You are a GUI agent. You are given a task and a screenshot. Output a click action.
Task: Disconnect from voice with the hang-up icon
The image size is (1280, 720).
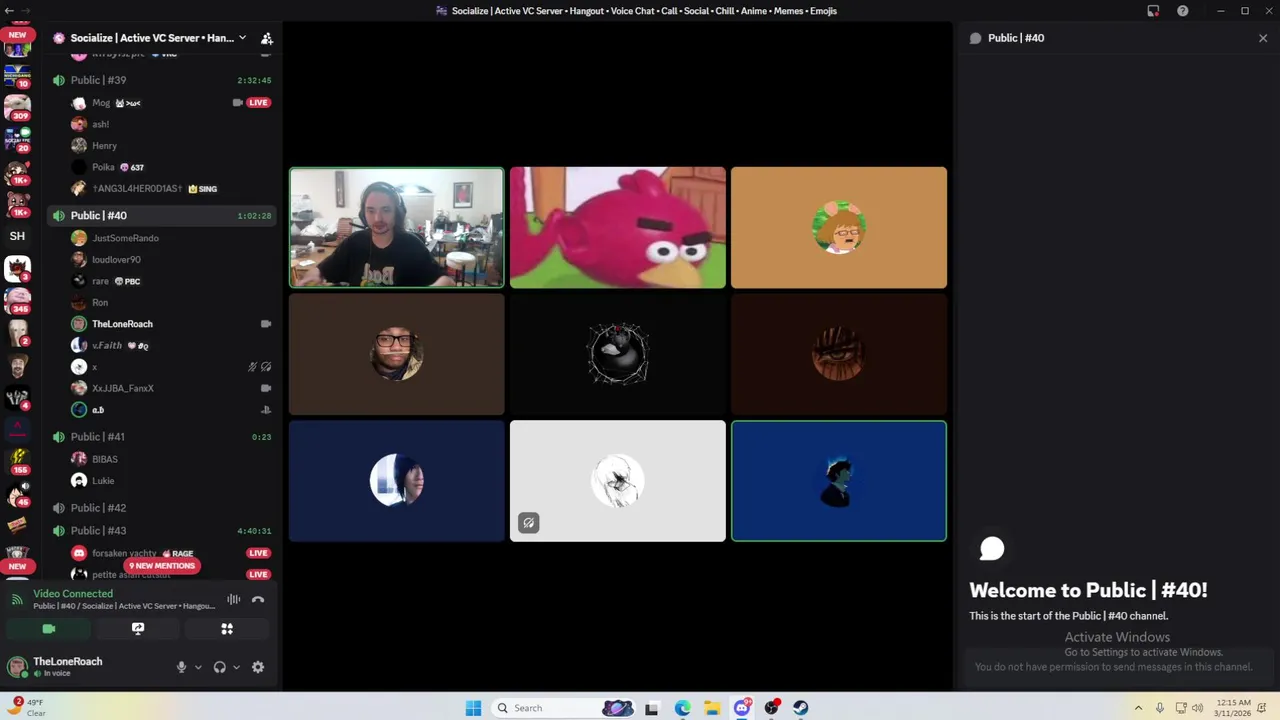pos(258,600)
